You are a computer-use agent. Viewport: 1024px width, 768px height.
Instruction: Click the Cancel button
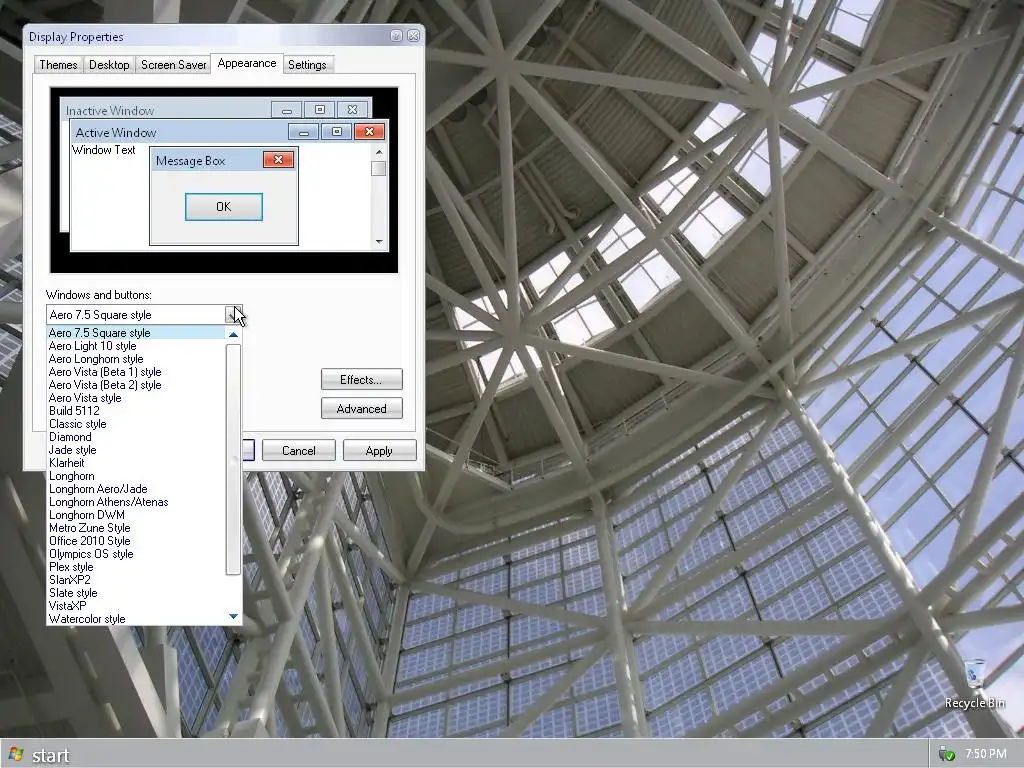(x=298, y=451)
